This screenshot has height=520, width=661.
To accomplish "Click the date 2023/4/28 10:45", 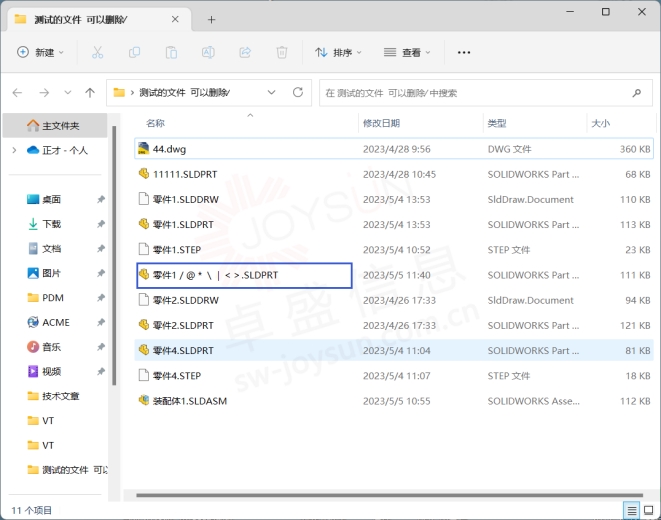I will point(399,174).
